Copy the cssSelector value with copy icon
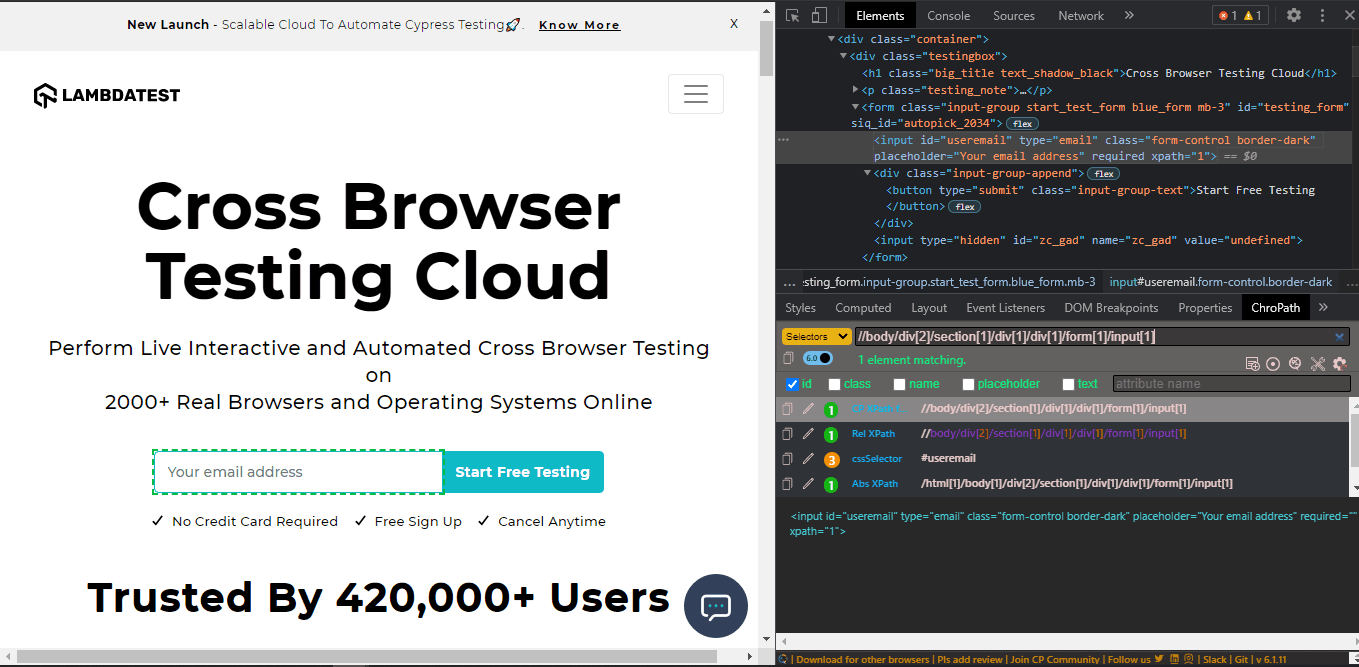 787,459
